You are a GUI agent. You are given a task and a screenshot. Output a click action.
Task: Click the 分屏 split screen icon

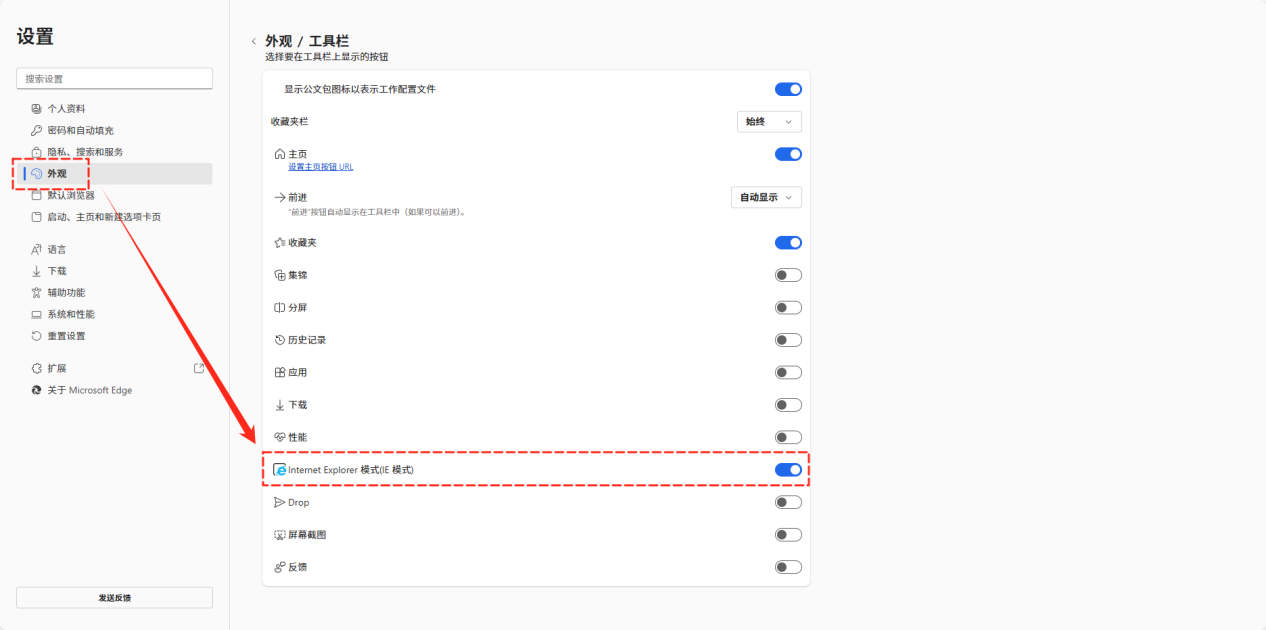[x=280, y=308]
